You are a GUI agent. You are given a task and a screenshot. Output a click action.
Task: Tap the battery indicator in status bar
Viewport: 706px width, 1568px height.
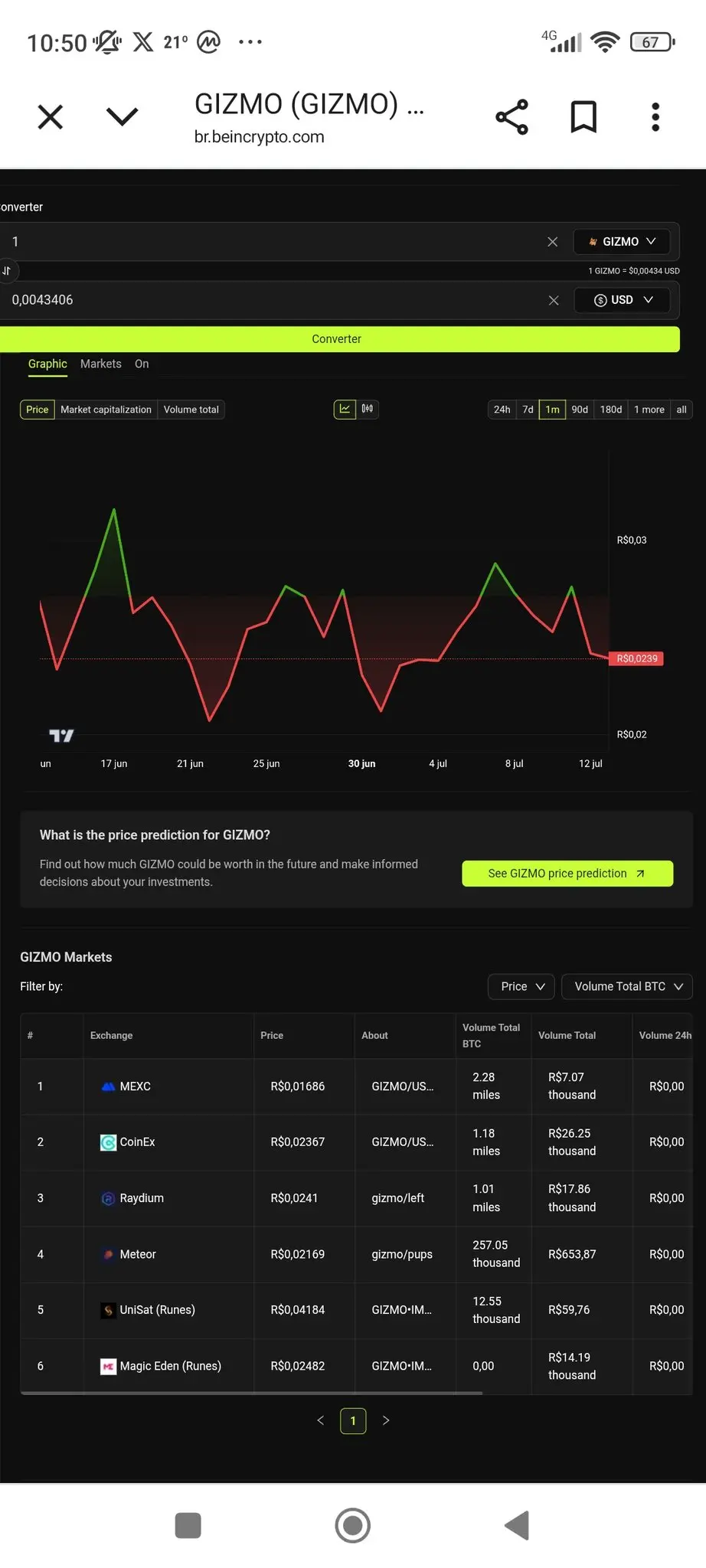click(652, 42)
